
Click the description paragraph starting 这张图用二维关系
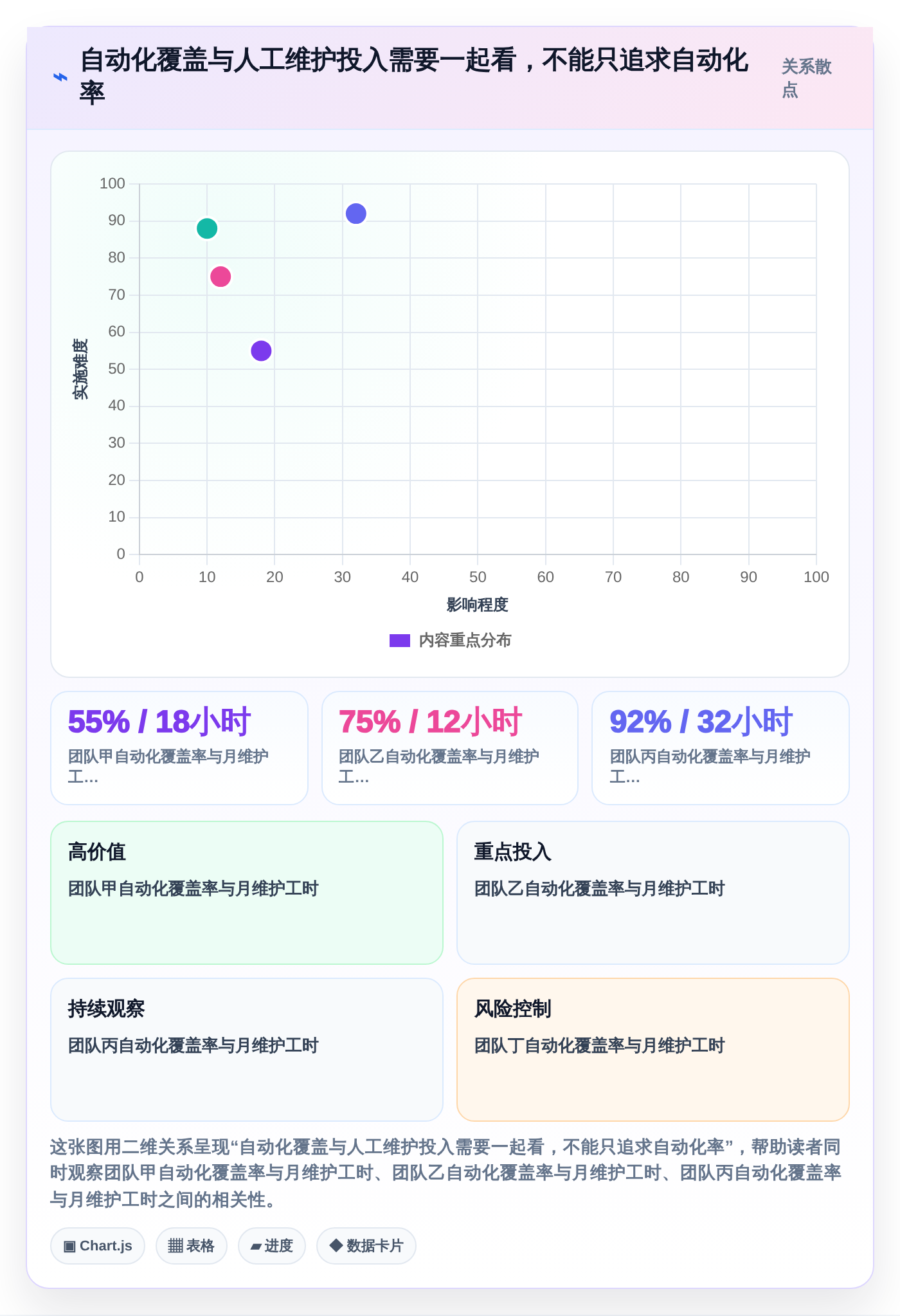pos(446,1173)
